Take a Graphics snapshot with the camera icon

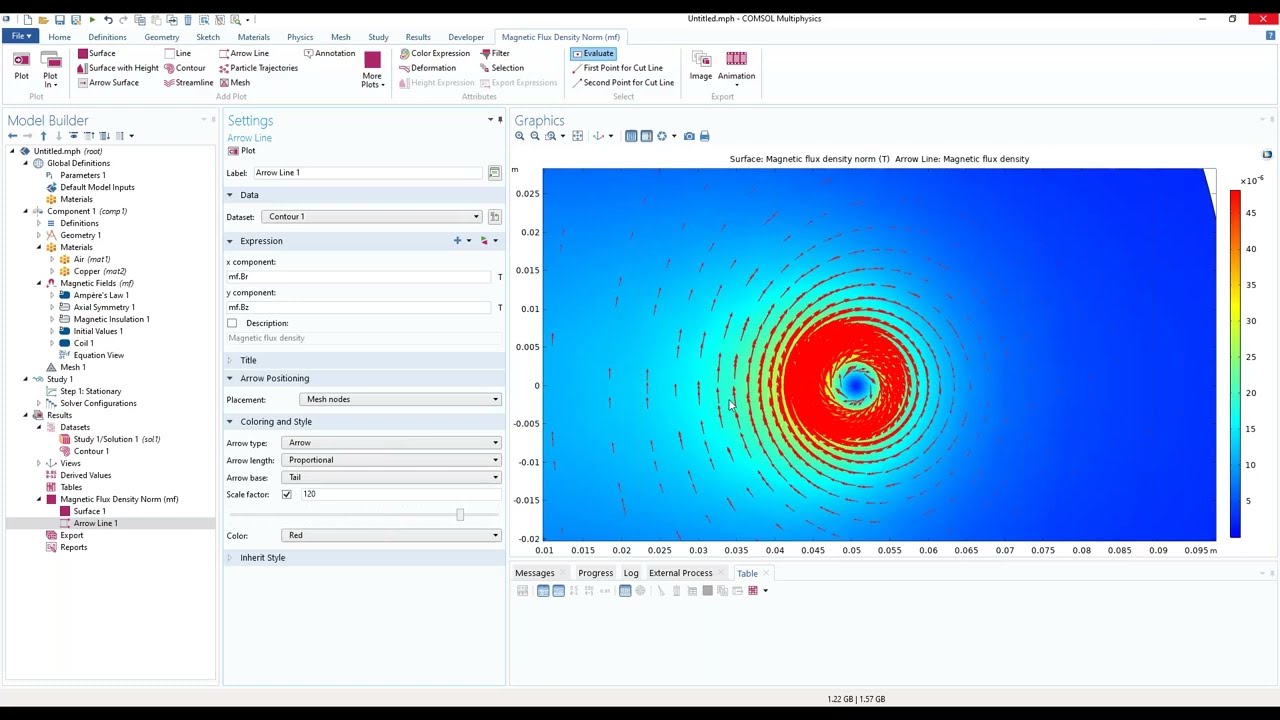coord(689,136)
